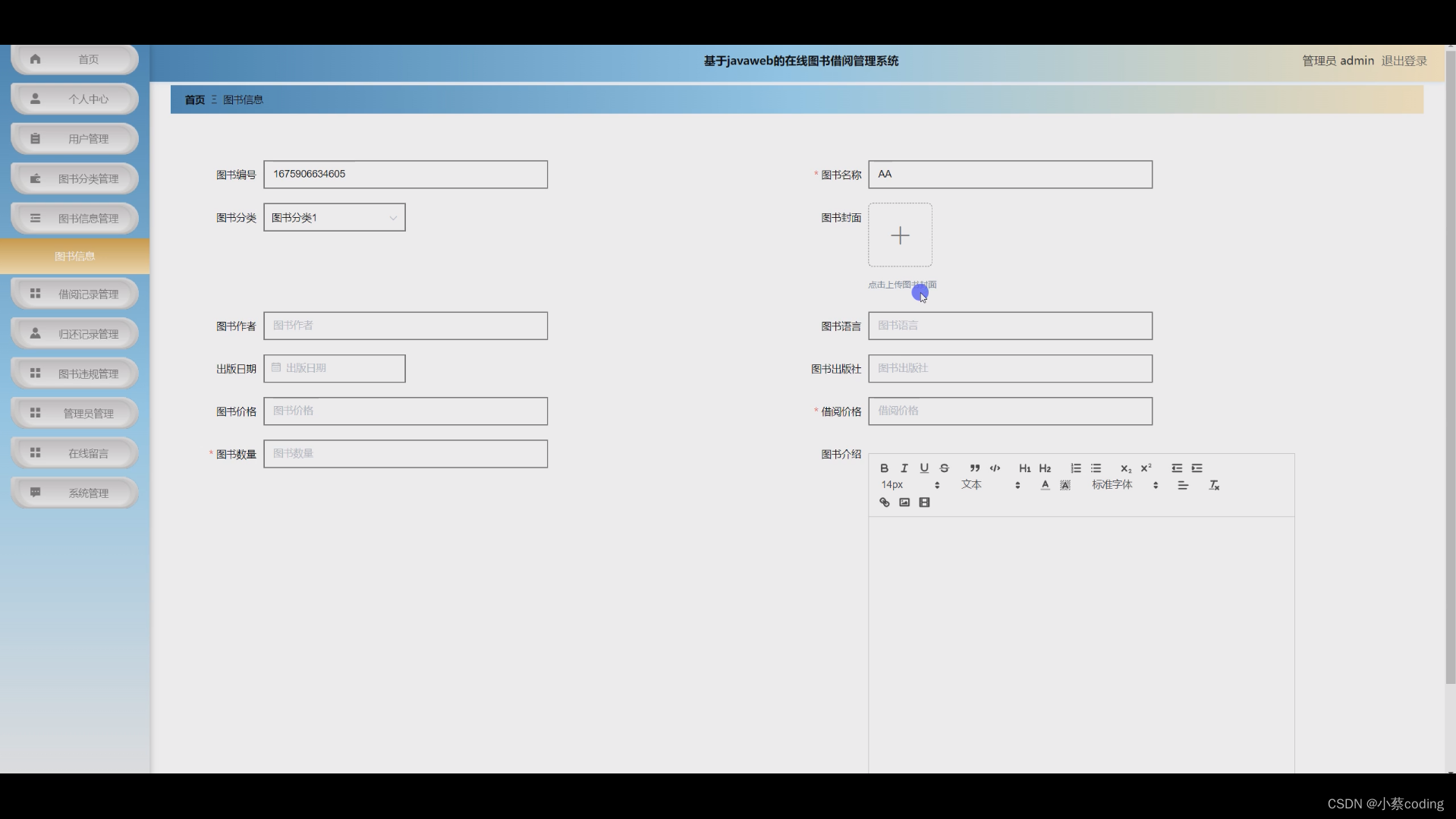Collapse the 图书信息管理 sidebar menu
The image size is (1456, 819).
click(74, 218)
